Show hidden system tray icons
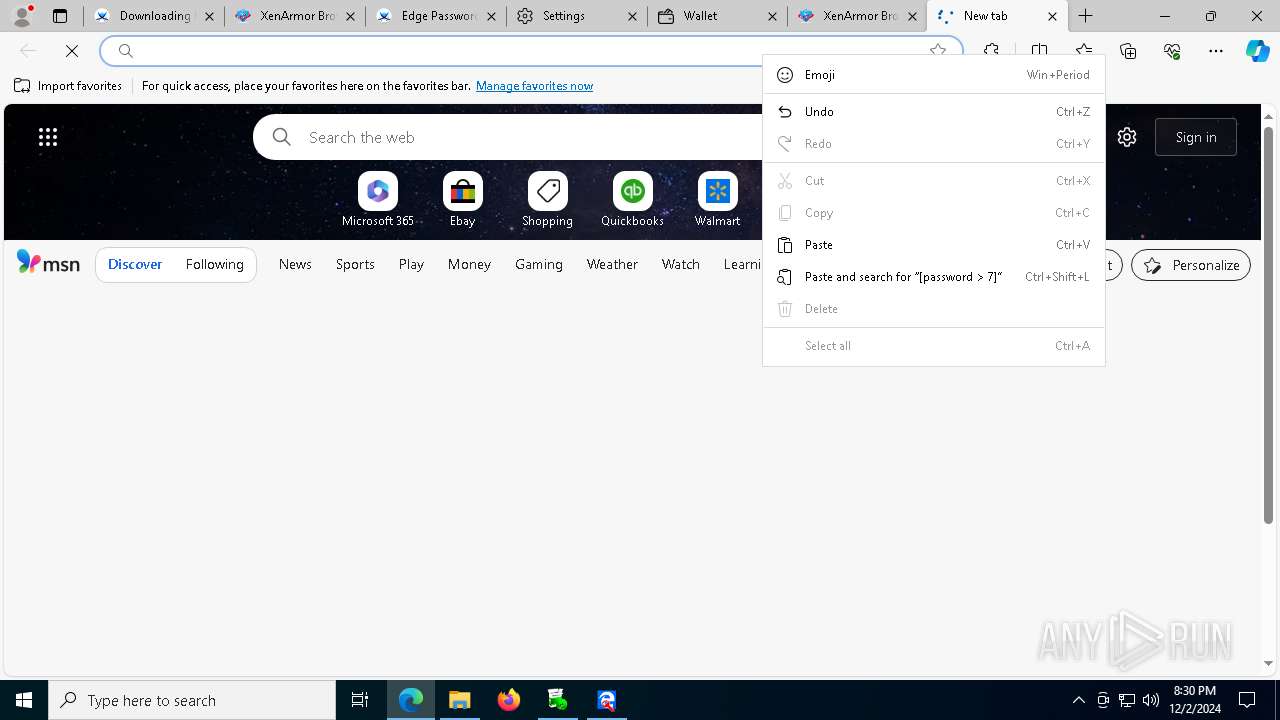Viewport: 1280px width, 720px height. click(x=1079, y=700)
